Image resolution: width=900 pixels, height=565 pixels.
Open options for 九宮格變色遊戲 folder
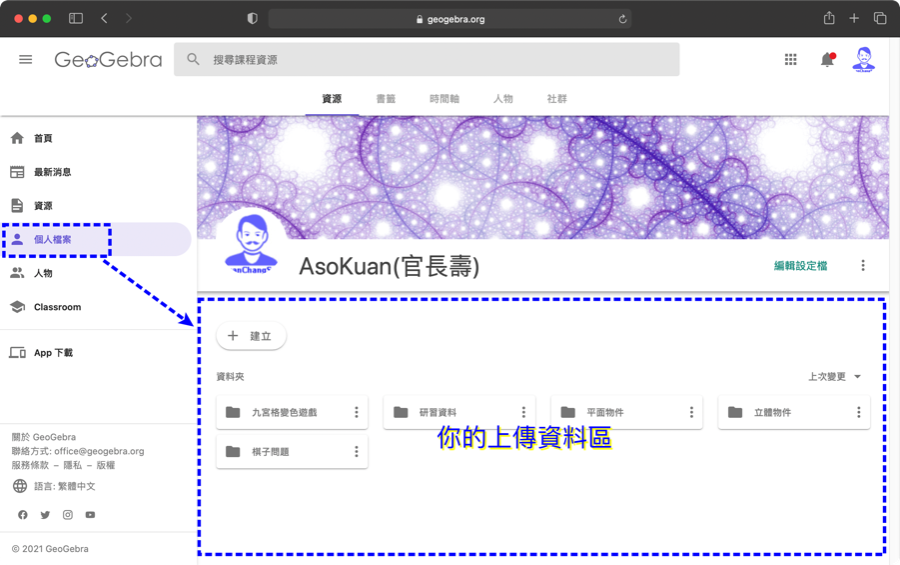pos(356,412)
